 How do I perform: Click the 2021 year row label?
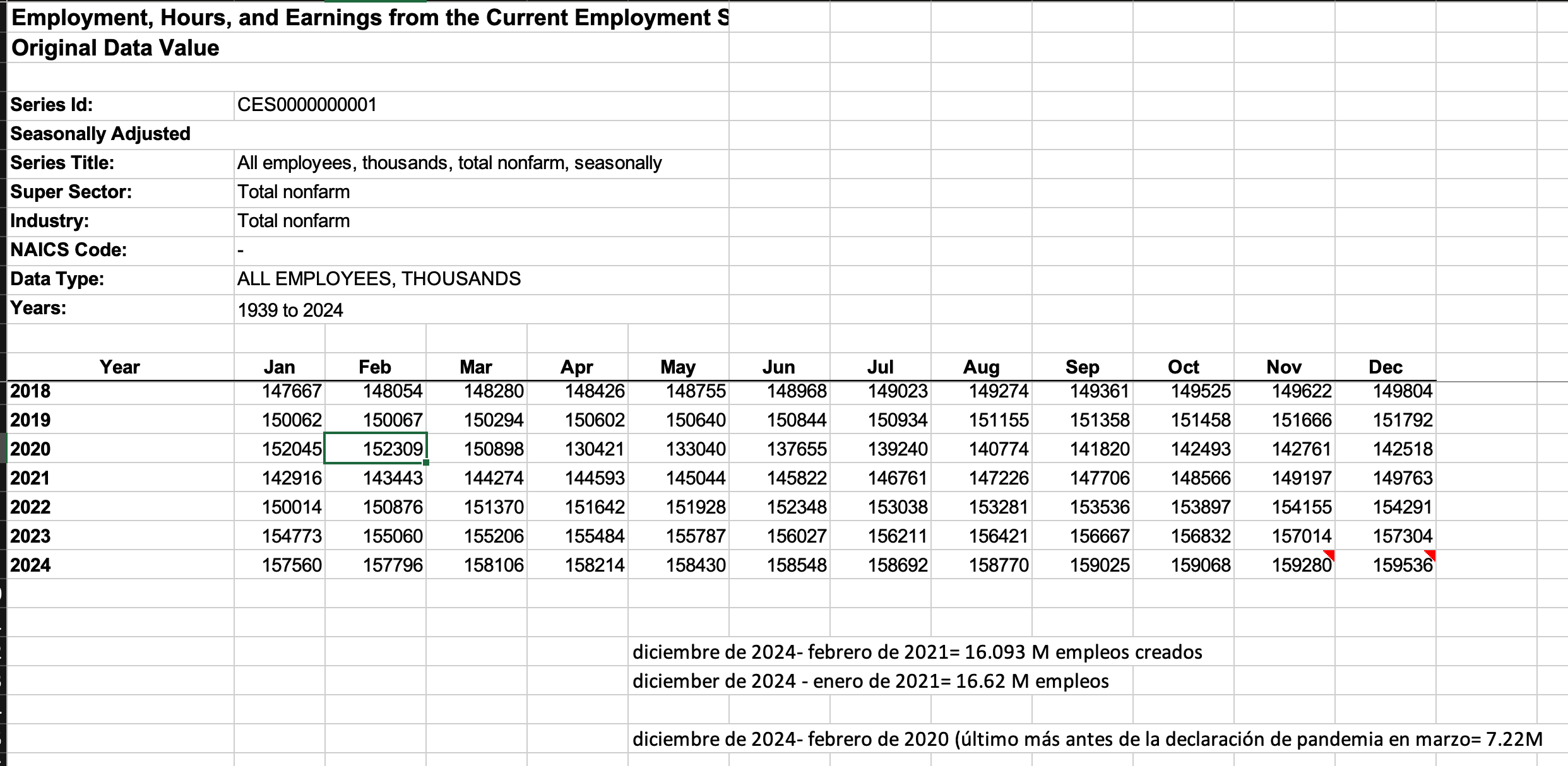coord(30,478)
